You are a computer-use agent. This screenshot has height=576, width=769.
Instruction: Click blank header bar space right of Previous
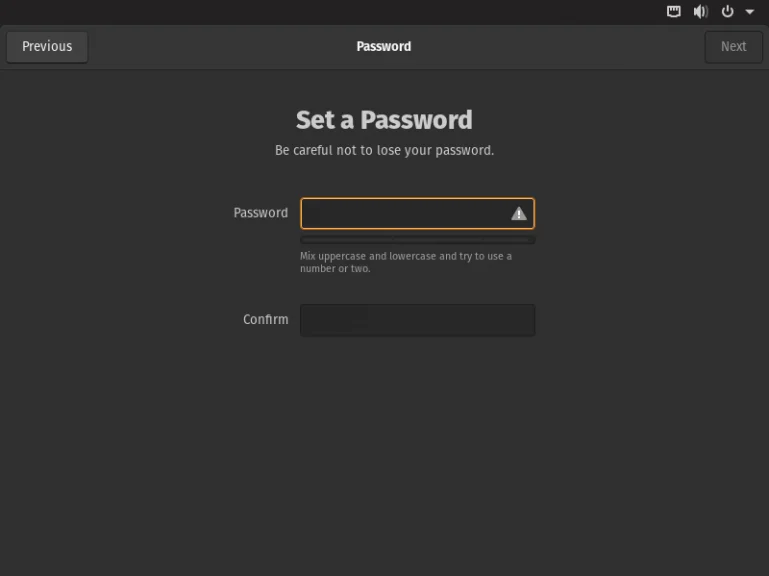tap(200, 46)
